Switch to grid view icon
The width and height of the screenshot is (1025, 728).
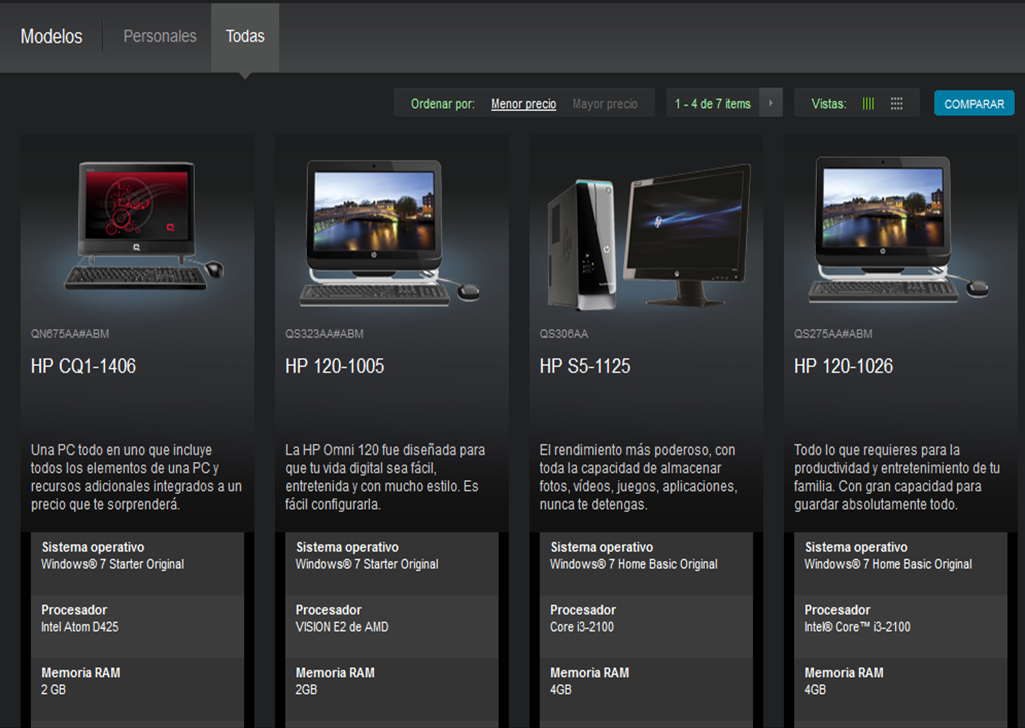pyautogui.click(x=896, y=104)
